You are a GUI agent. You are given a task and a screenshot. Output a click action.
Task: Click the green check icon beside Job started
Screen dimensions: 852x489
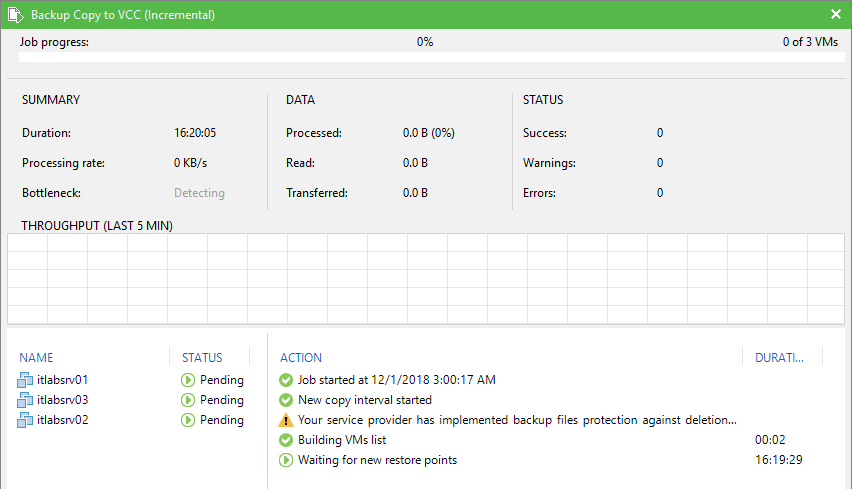click(x=286, y=380)
